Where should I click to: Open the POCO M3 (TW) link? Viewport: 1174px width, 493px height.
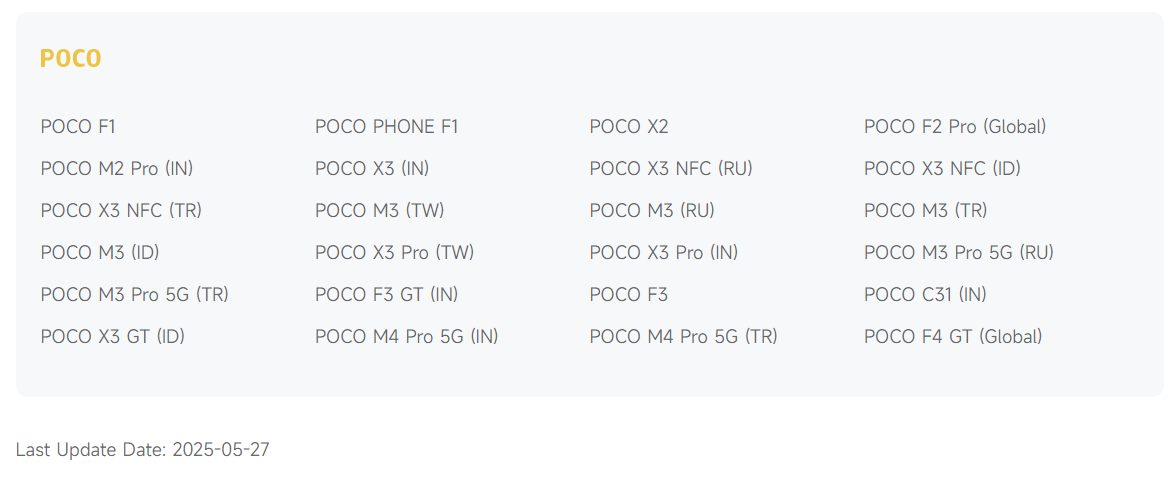[x=379, y=211]
